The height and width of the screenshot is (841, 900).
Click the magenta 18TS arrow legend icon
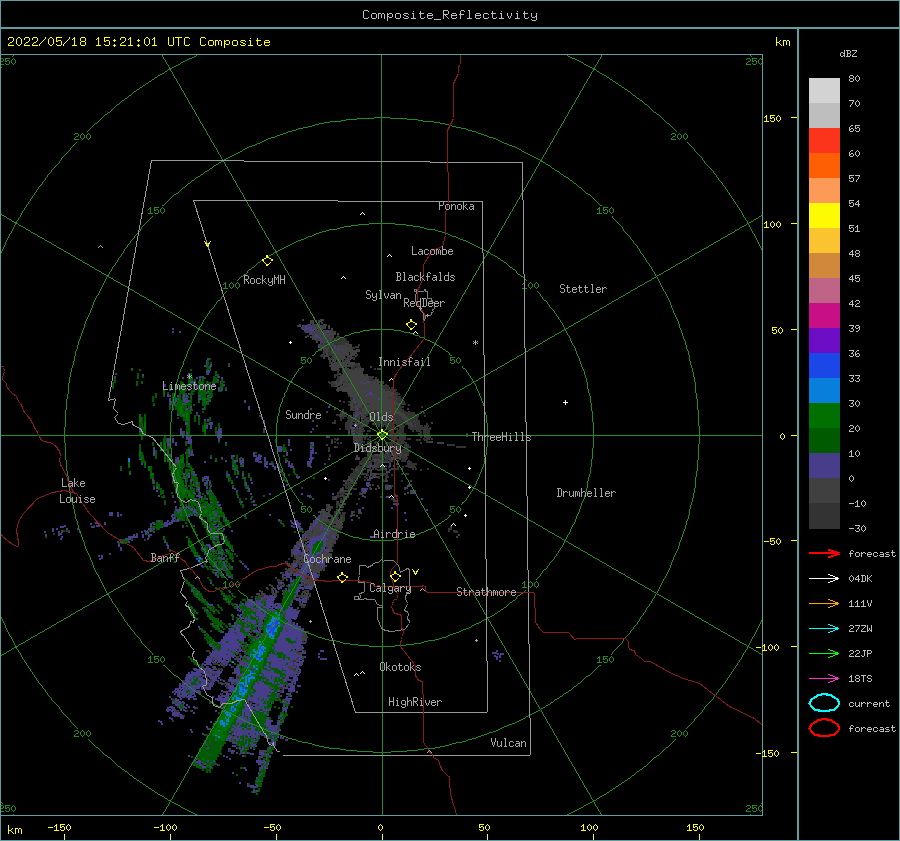point(824,679)
